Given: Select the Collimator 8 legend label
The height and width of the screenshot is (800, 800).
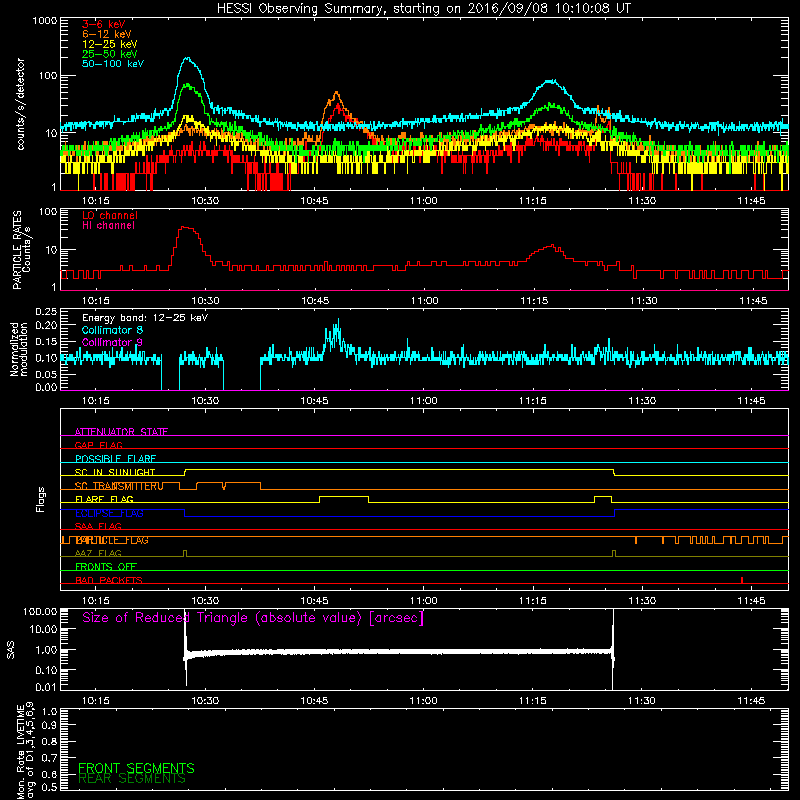Looking at the screenshot, I should [x=112, y=330].
